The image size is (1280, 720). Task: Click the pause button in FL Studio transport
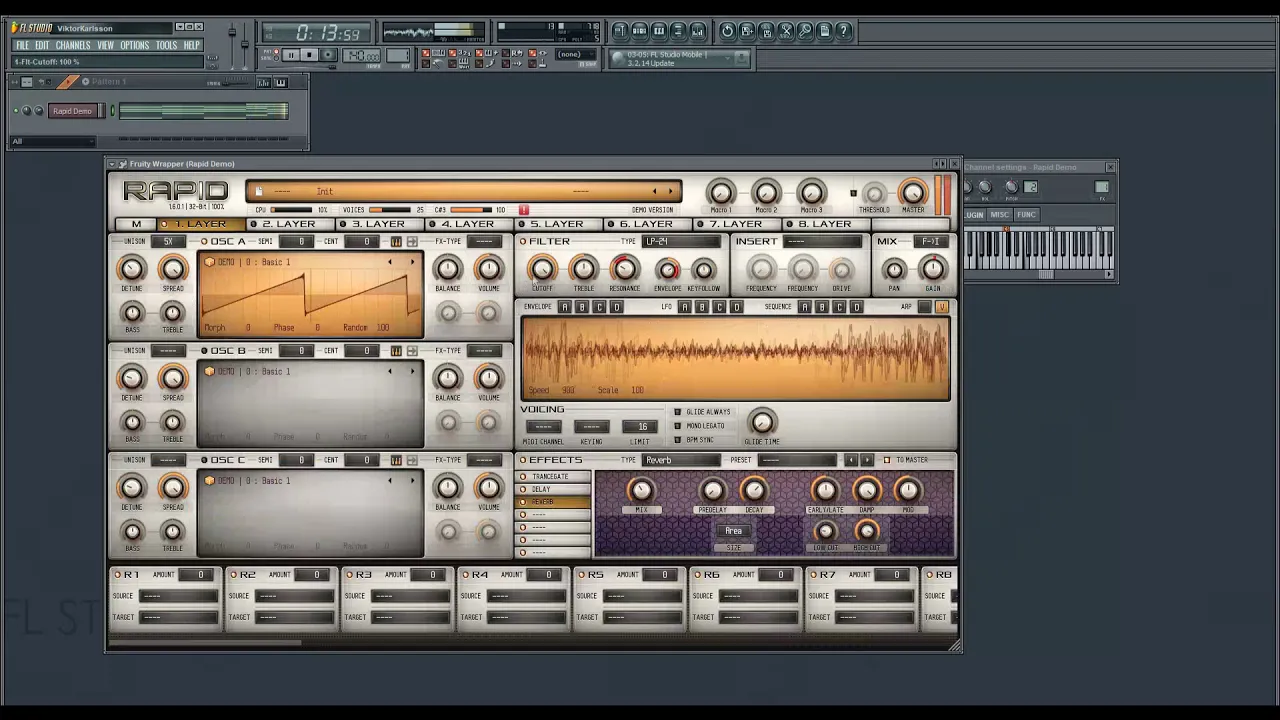[x=291, y=56]
